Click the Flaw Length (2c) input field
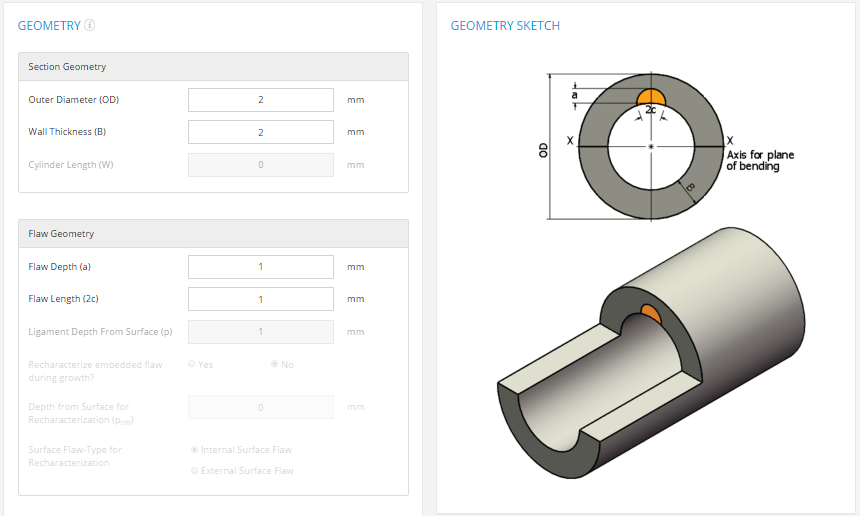The width and height of the screenshot is (860, 516). pos(261,299)
